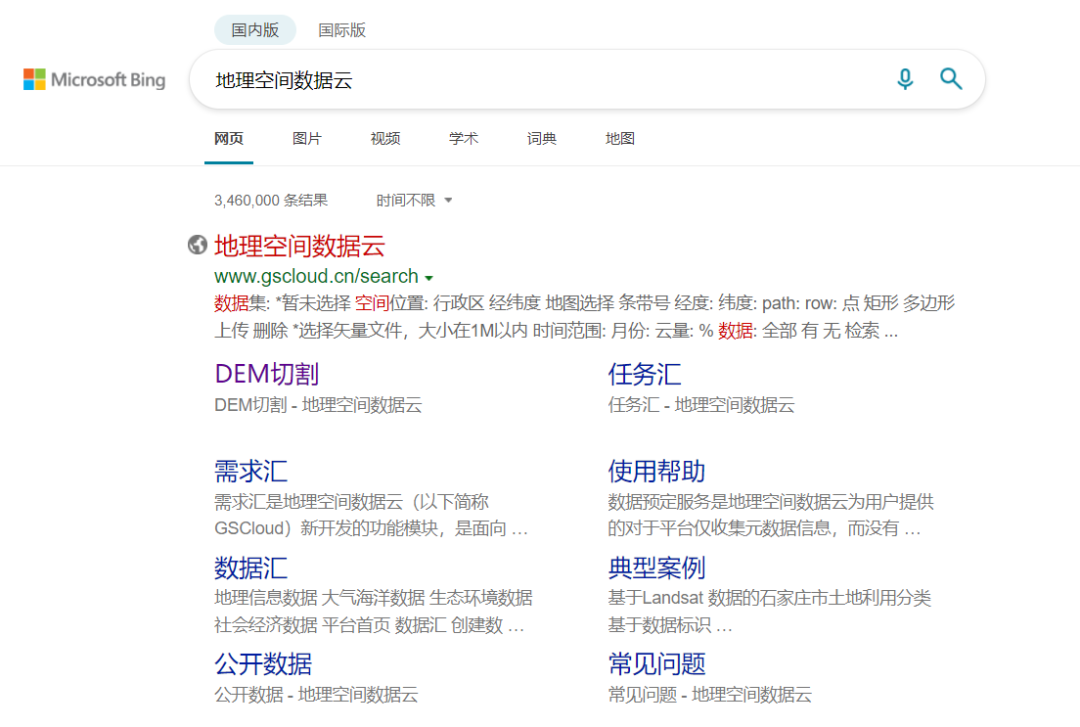Viewport: 1080px width, 727px height.
Task: Open the 典型案例 sublink
Action: point(656,568)
